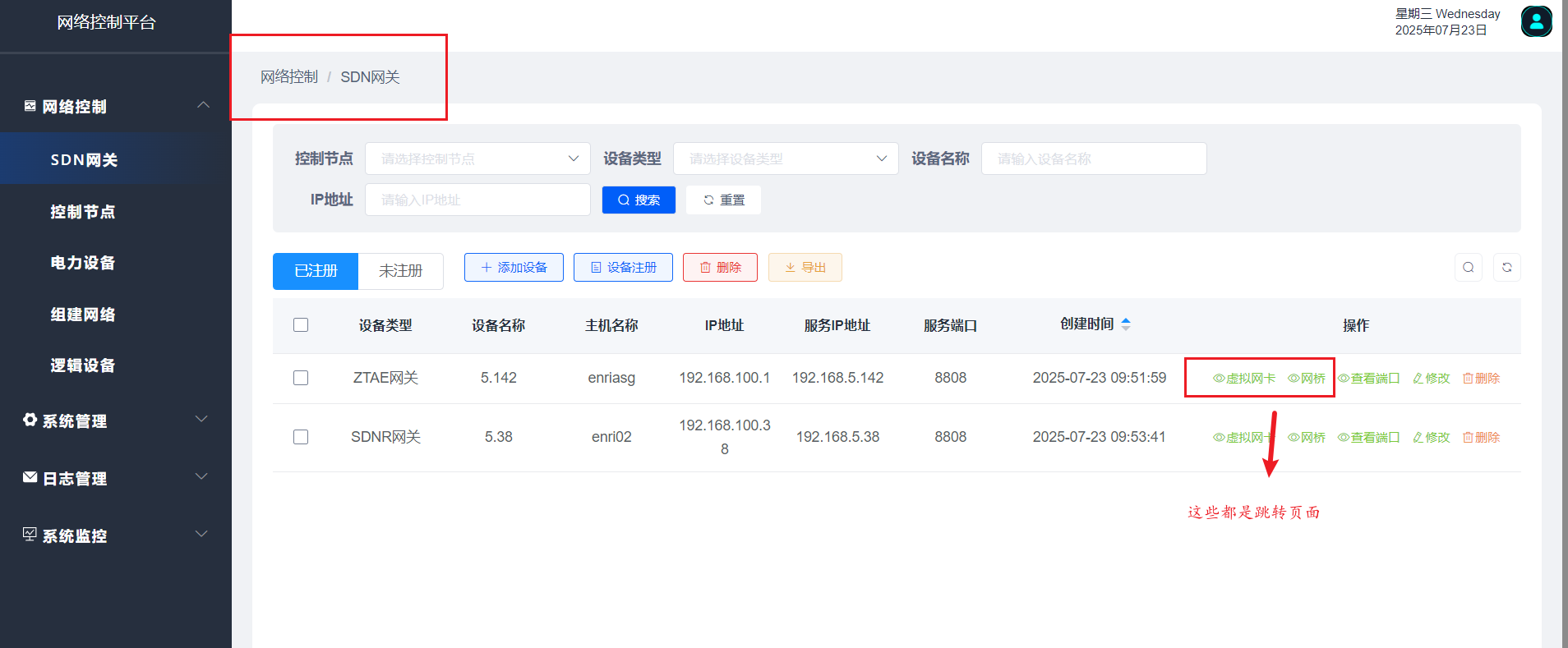The width and height of the screenshot is (1568, 648).
Task: Click the 192.168.100.1 IP address cell
Action: click(725, 378)
